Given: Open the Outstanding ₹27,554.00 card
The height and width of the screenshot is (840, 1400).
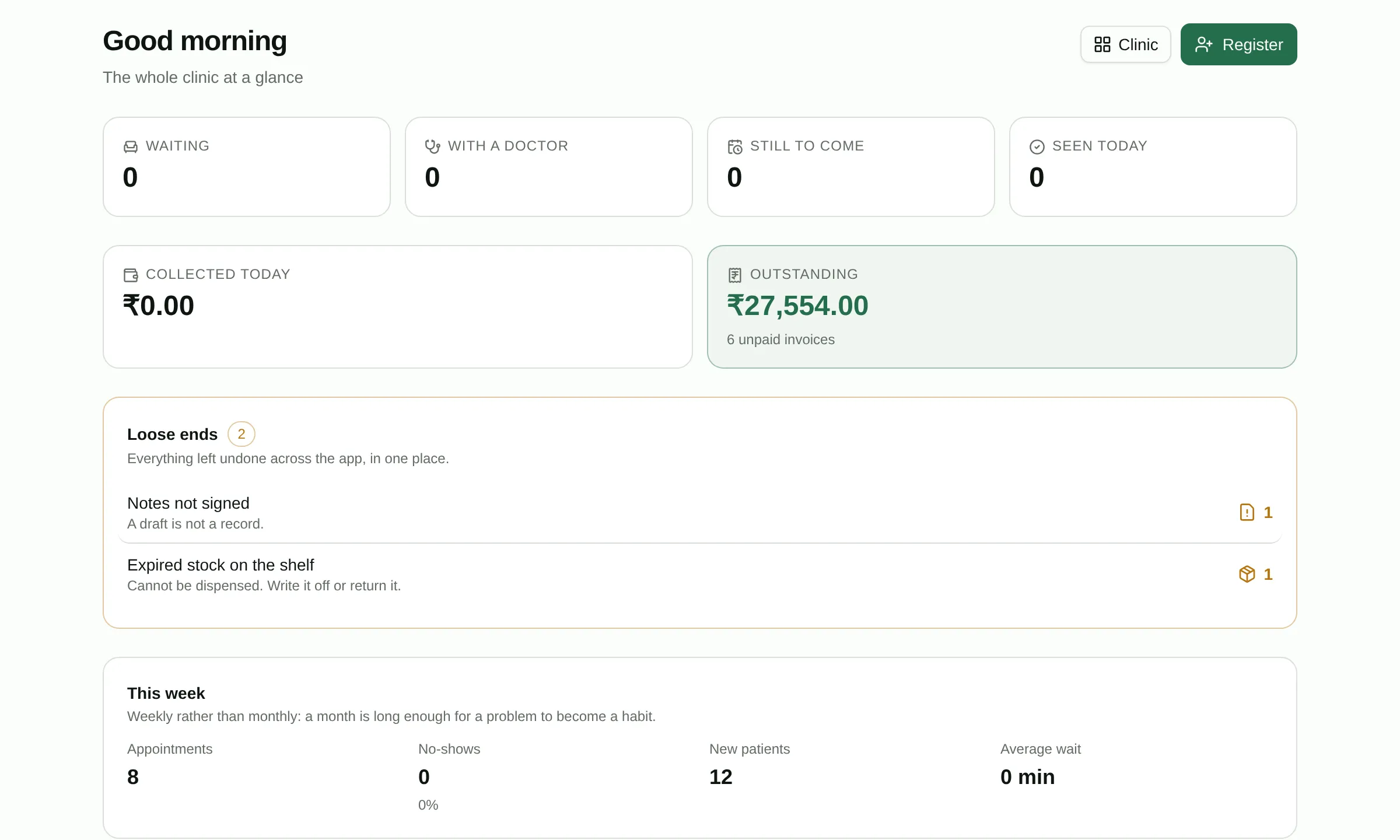Looking at the screenshot, I should coord(1002,307).
